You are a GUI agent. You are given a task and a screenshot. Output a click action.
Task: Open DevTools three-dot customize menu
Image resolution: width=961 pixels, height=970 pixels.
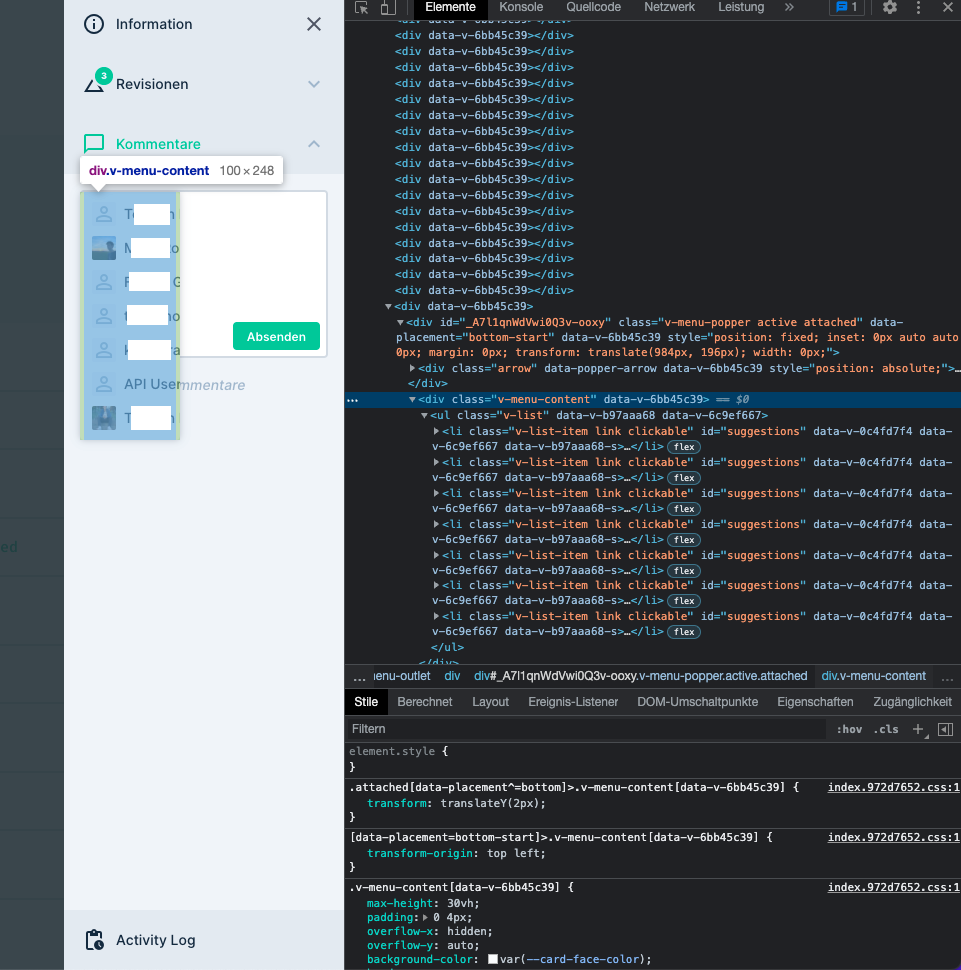[918, 7]
